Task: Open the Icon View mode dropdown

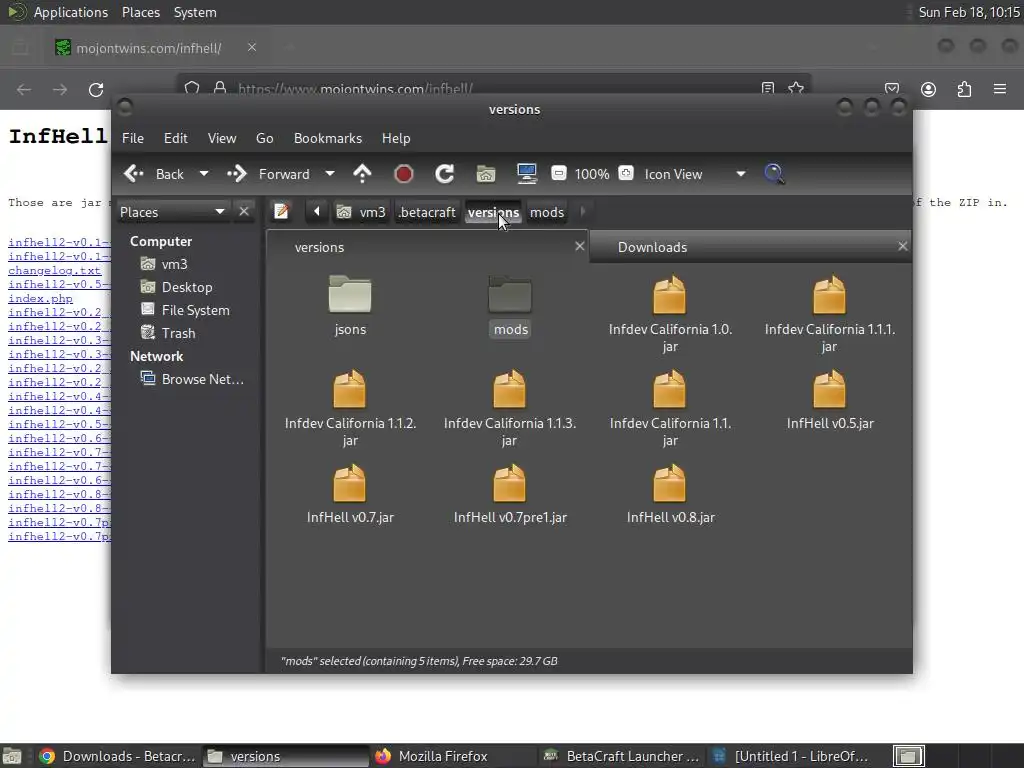Action: (x=694, y=174)
